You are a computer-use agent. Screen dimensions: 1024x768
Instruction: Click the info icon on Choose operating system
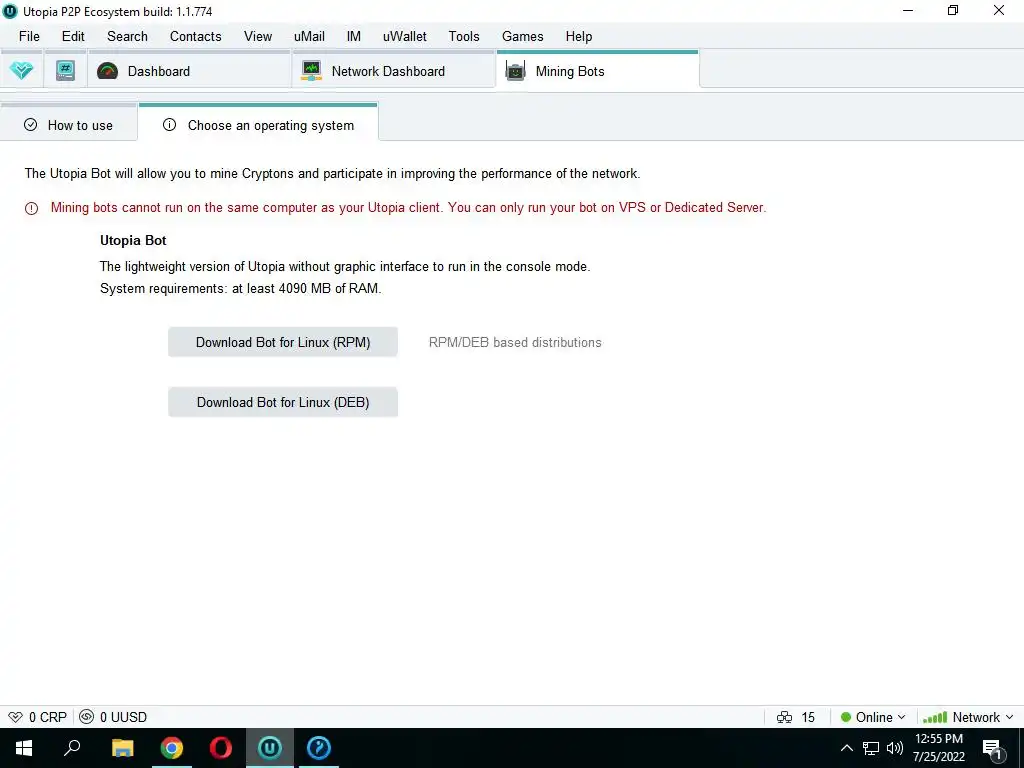point(169,125)
